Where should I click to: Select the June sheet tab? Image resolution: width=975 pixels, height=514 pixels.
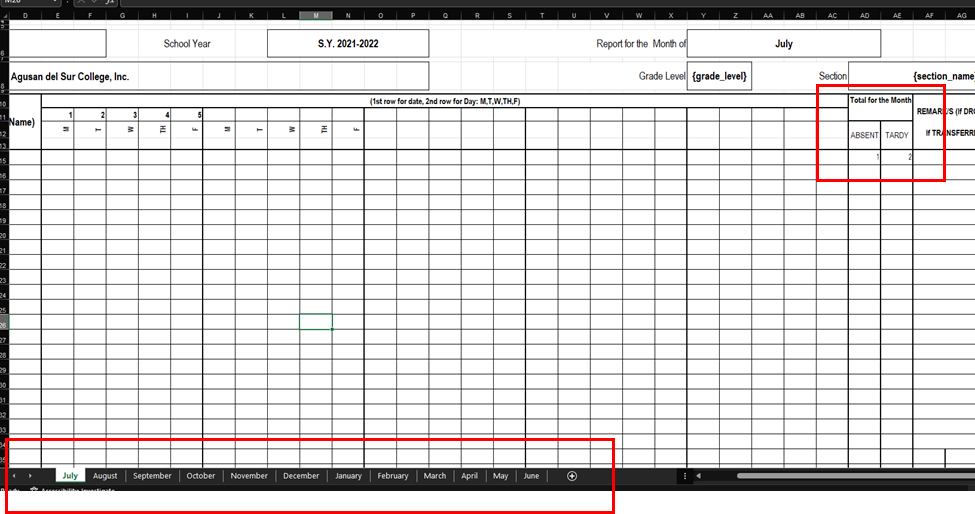pos(531,476)
